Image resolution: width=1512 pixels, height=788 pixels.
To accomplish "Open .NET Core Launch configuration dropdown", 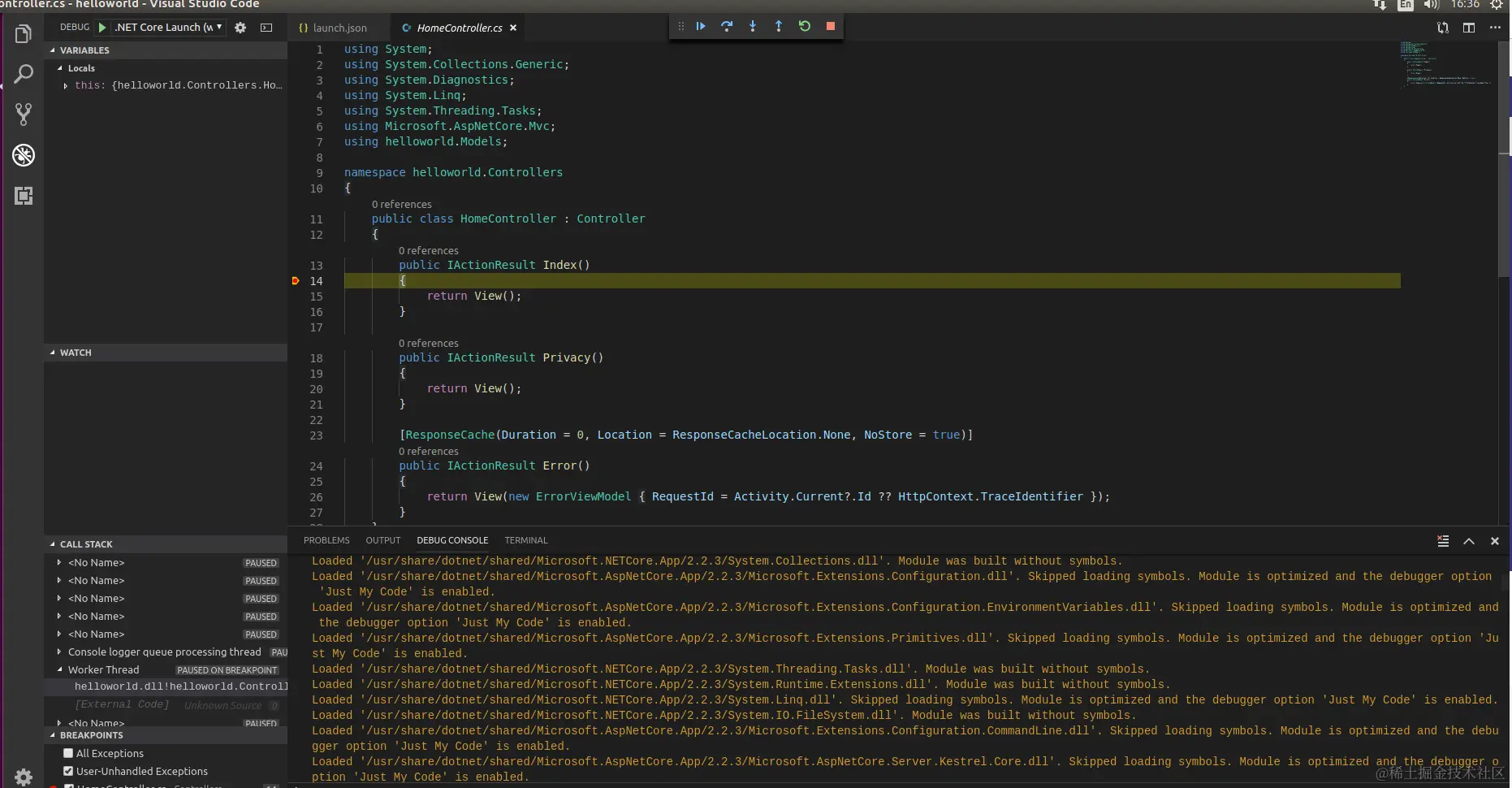I will pyautogui.click(x=169, y=27).
